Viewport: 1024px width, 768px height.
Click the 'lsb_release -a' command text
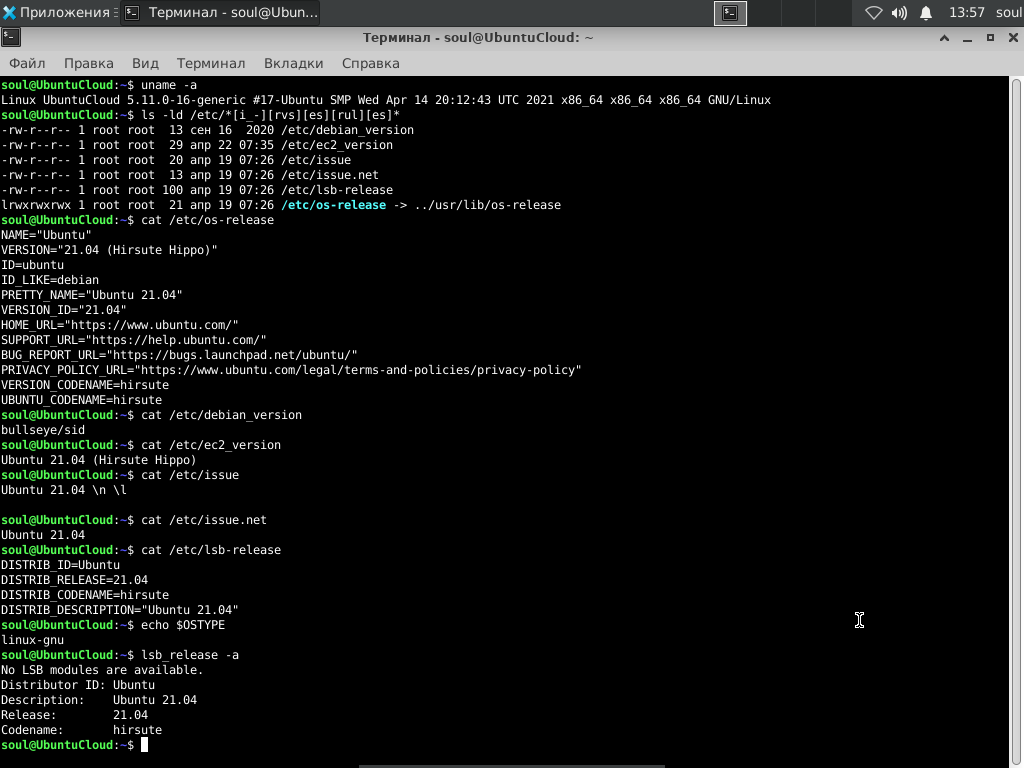pyautogui.click(x=190, y=655)
